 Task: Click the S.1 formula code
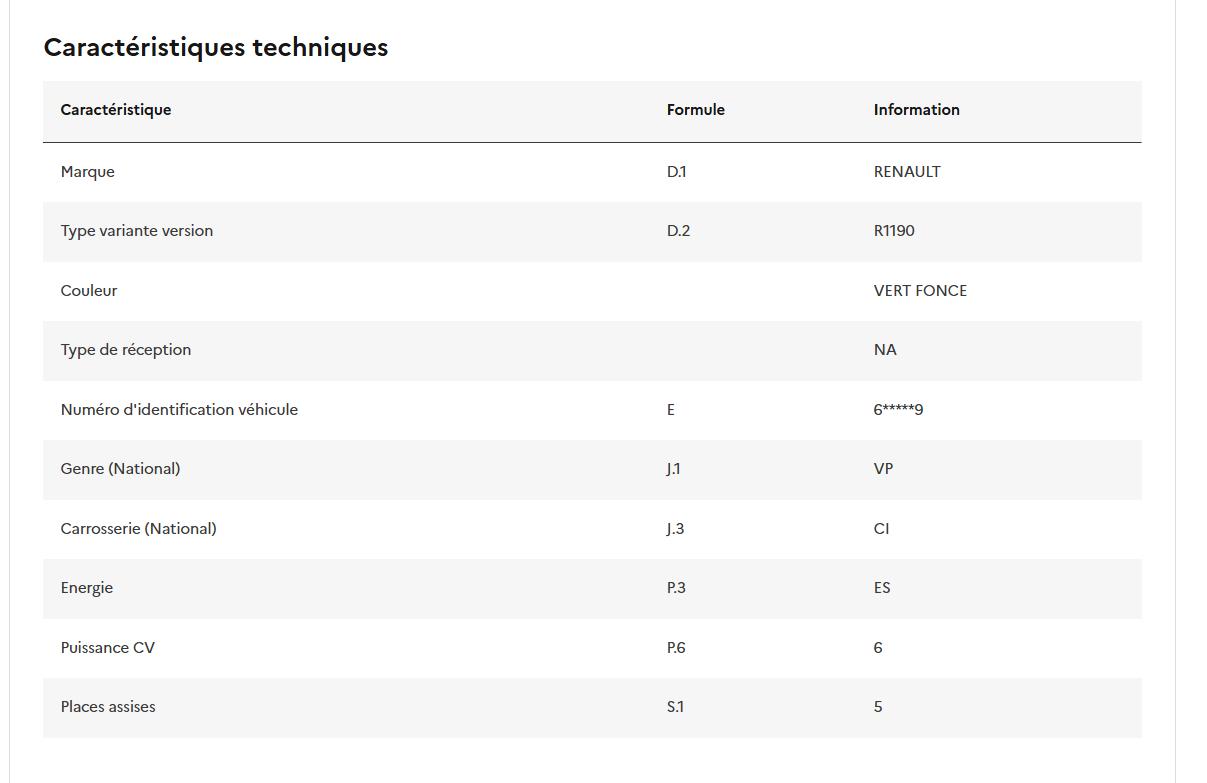point(675,707)
